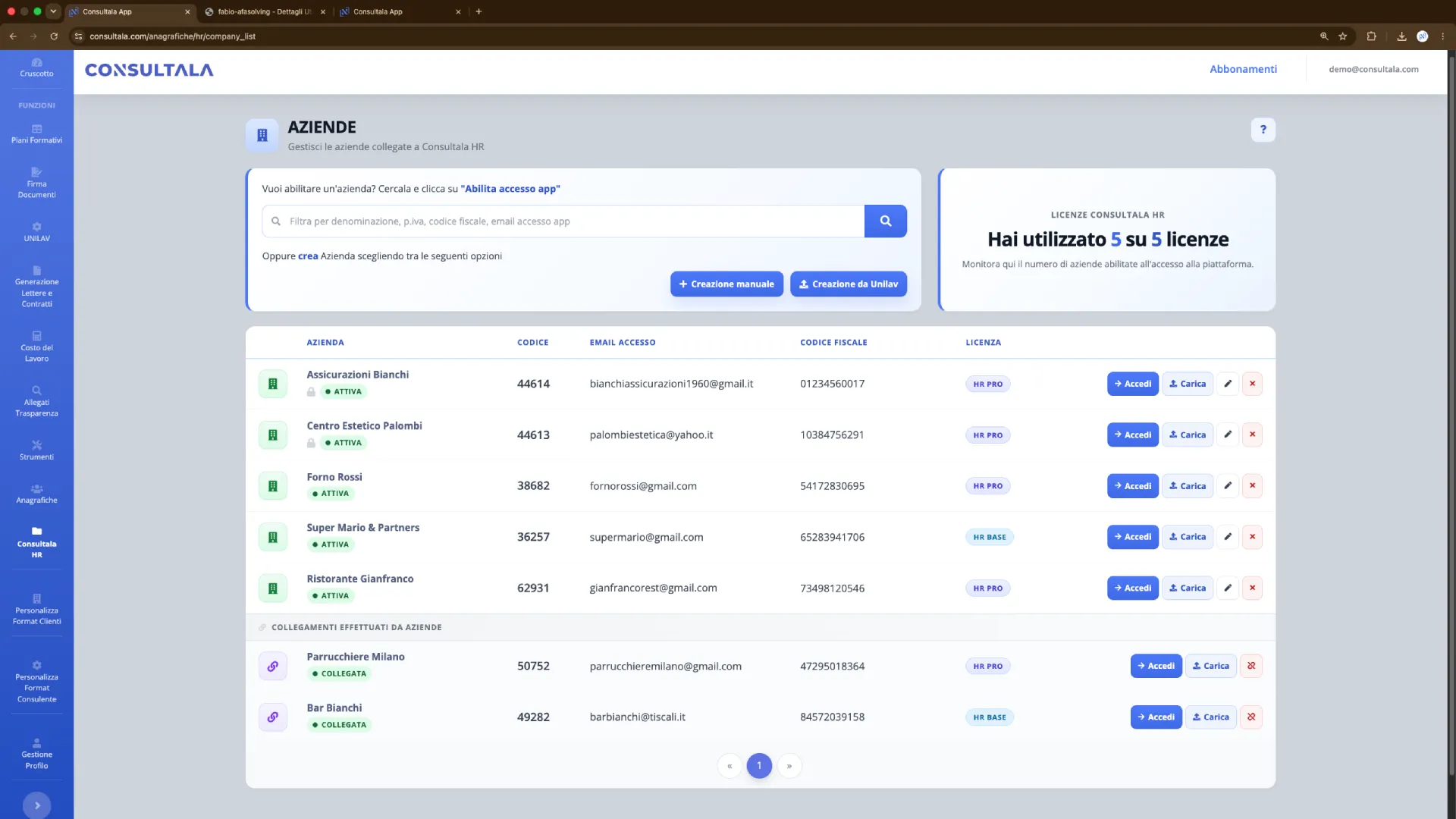Click the company filter search field
Image resolution: width=1456 pixels, height=819 pixels.
tap(563, 221)
